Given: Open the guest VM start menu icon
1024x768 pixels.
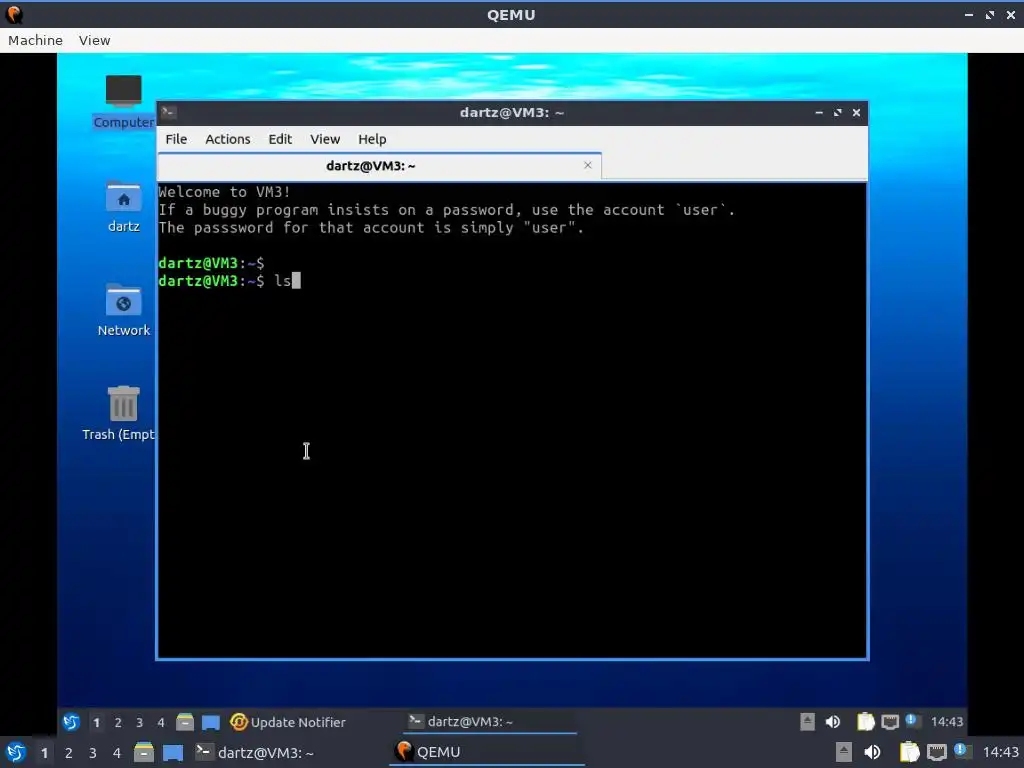Looking at the screenshot, I should (71, 722).
